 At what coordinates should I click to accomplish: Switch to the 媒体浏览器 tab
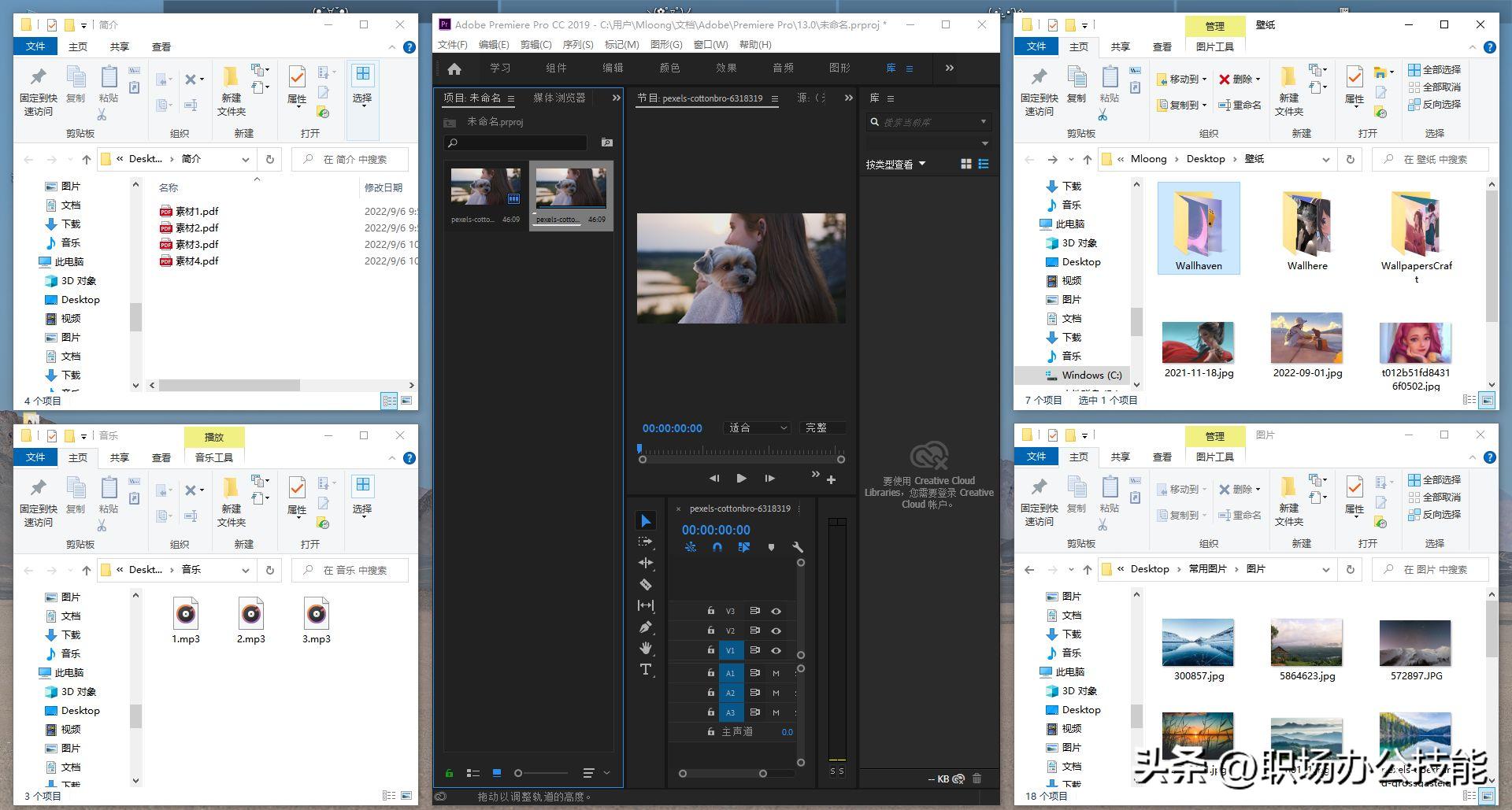[559, 98]
